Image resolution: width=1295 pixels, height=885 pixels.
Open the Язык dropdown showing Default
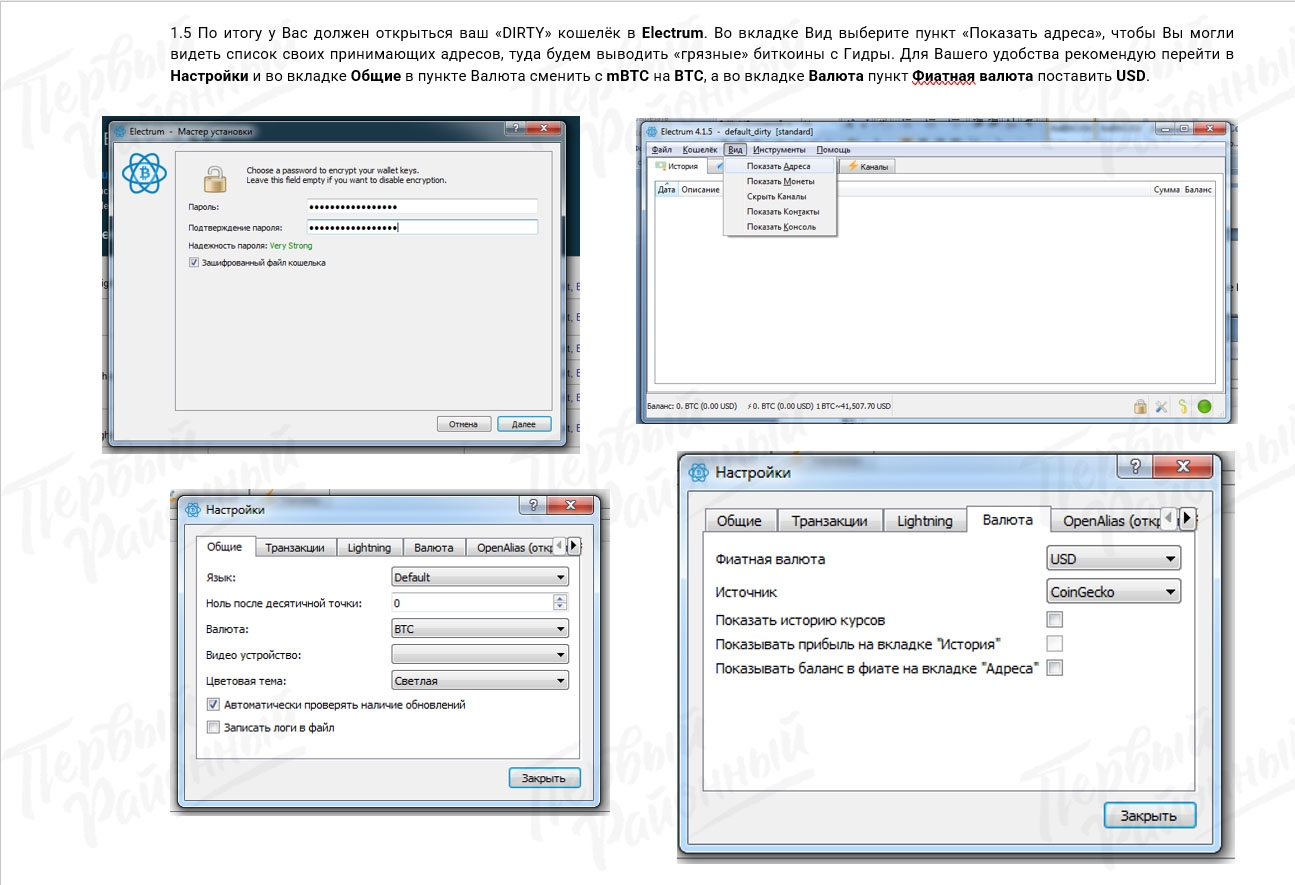480,577
